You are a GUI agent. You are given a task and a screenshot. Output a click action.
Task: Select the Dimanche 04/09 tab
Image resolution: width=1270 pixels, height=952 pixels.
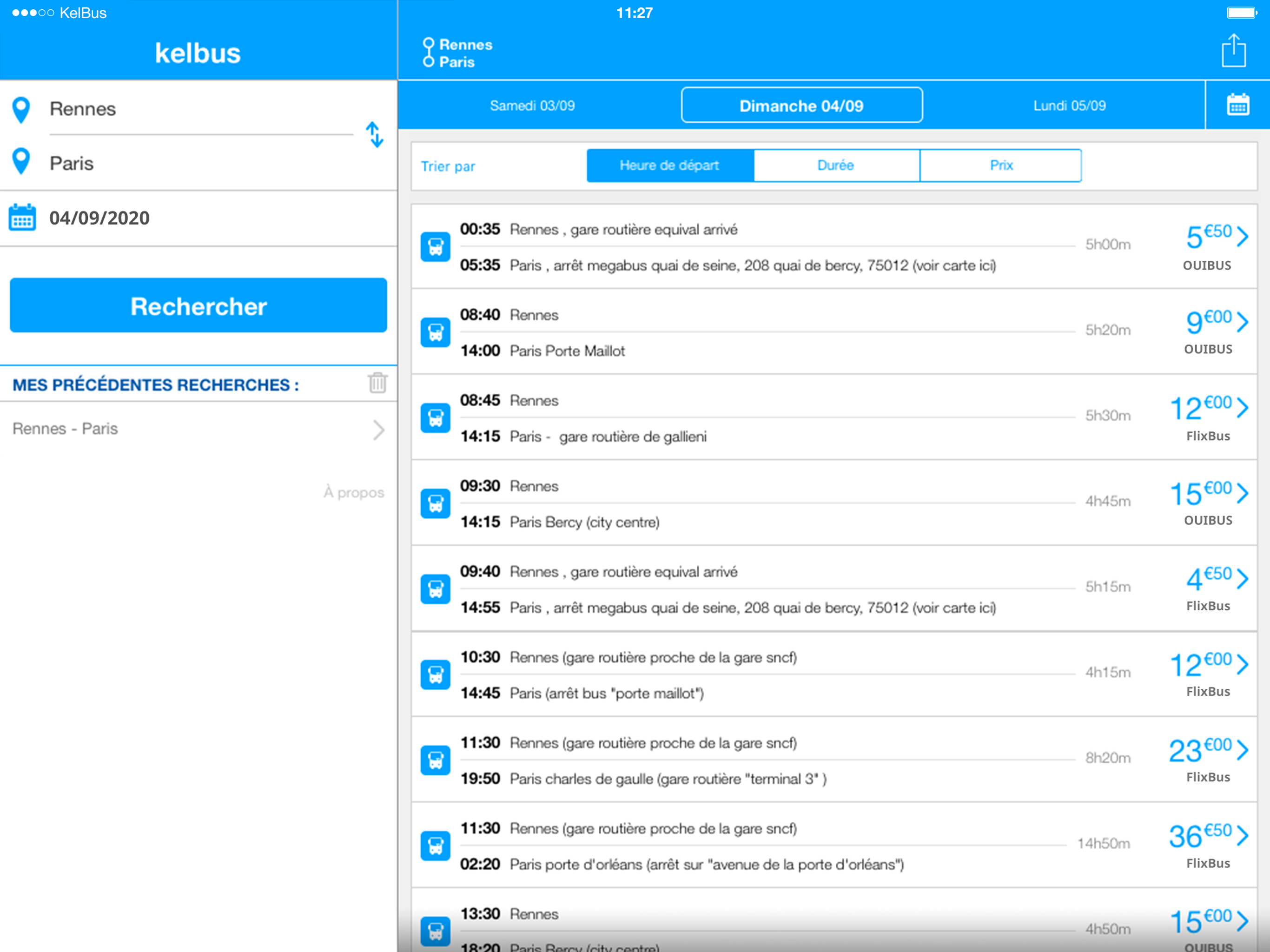(801, 105)
